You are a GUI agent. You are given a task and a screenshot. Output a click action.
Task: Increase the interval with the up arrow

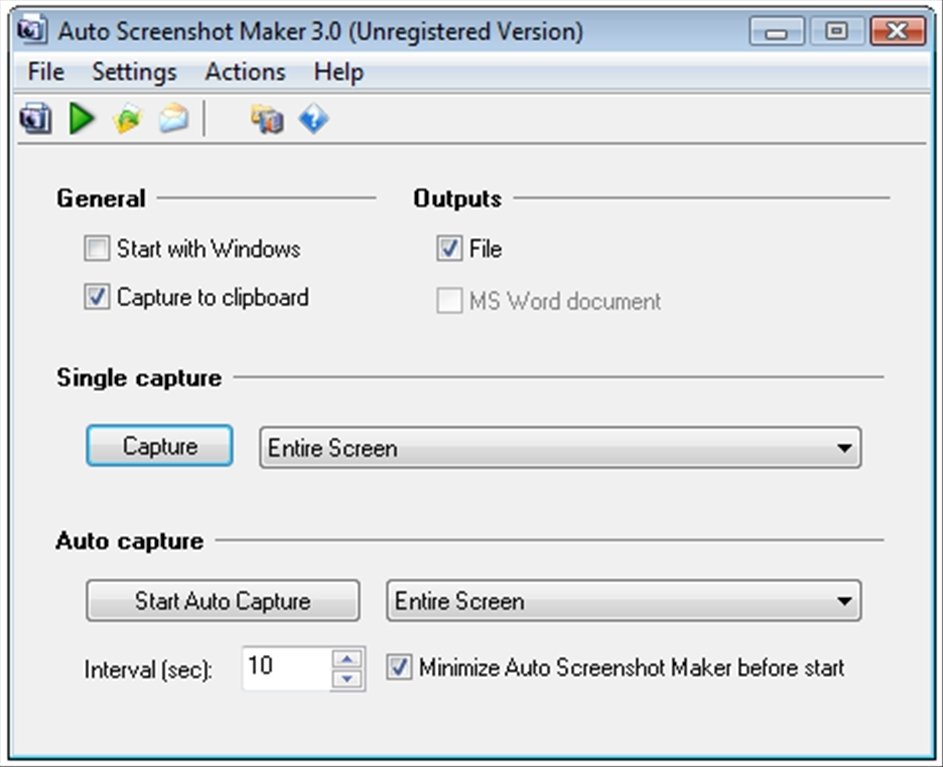pos(348,659)
